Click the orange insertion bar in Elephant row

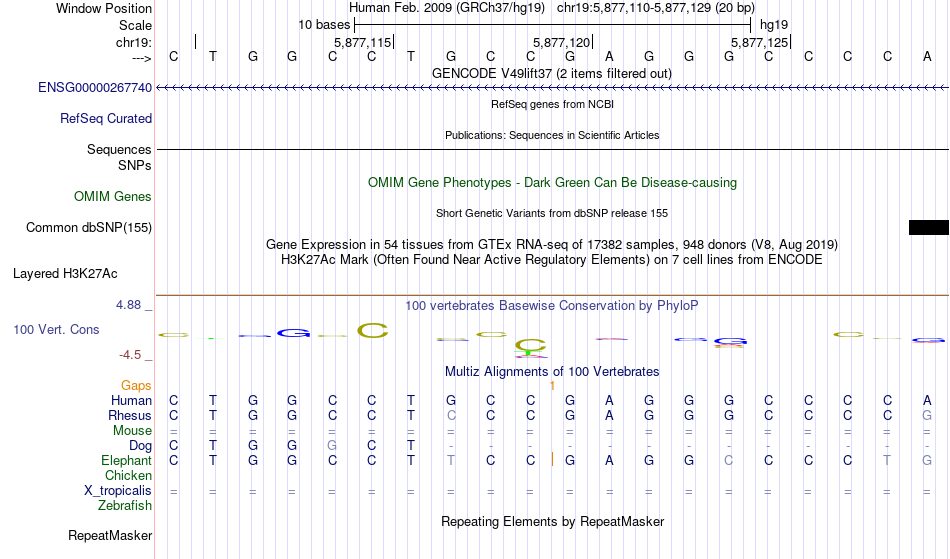point(553,460)
